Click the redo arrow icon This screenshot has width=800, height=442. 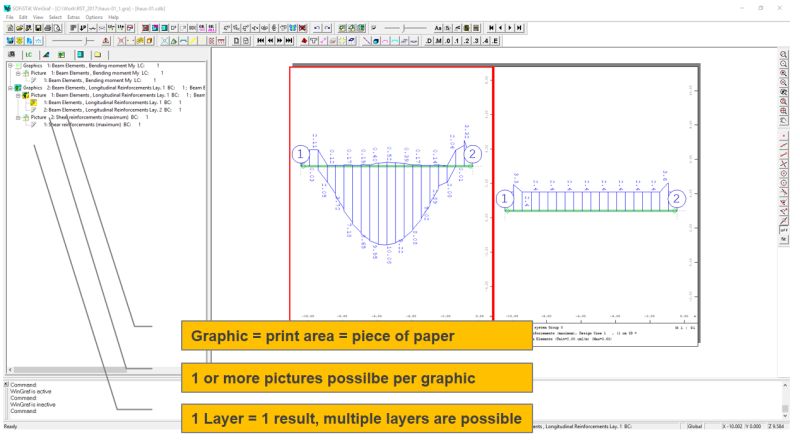pos(328,28)
